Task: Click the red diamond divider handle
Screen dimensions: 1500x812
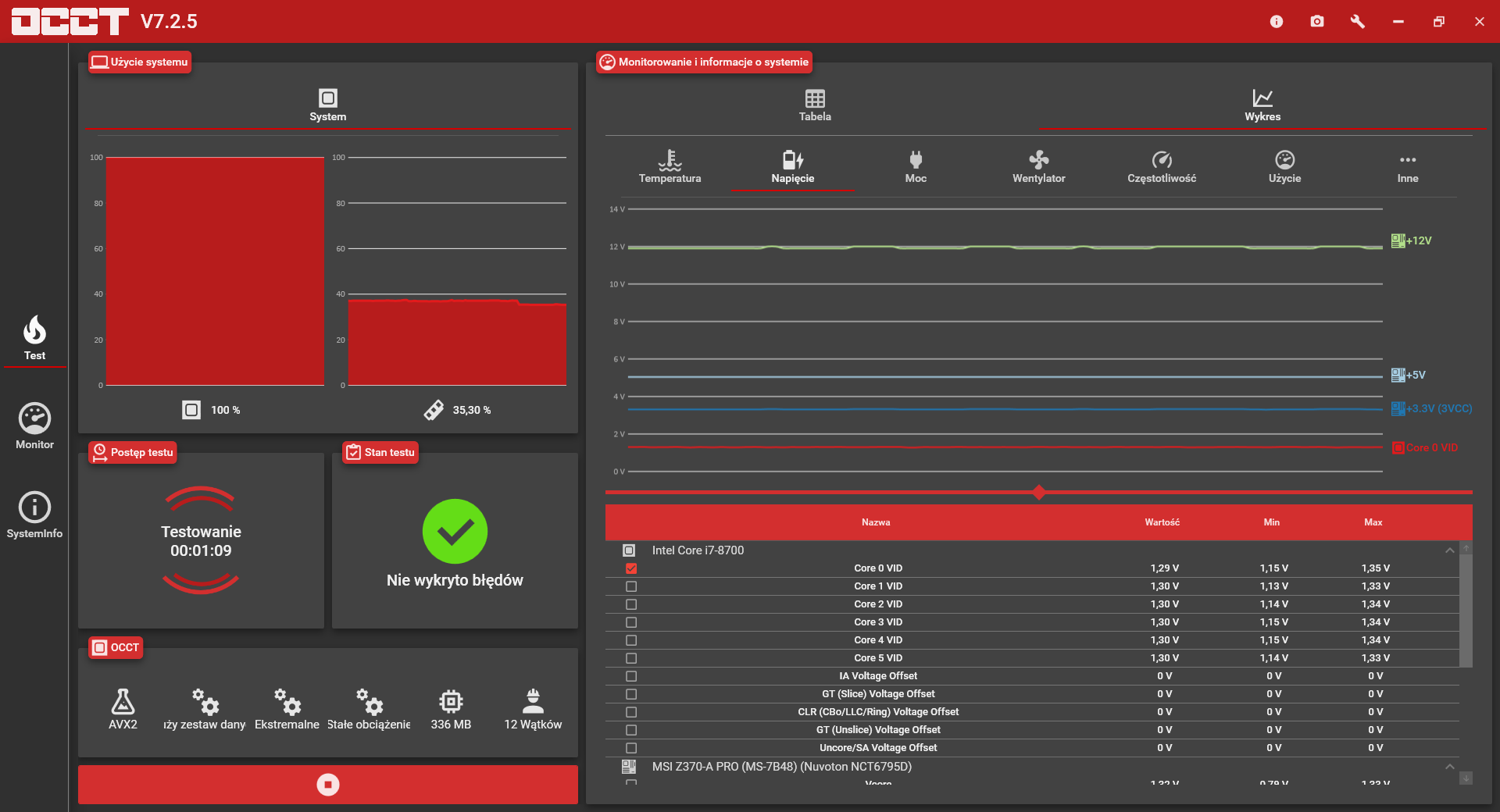Action: click(1039, 492)
